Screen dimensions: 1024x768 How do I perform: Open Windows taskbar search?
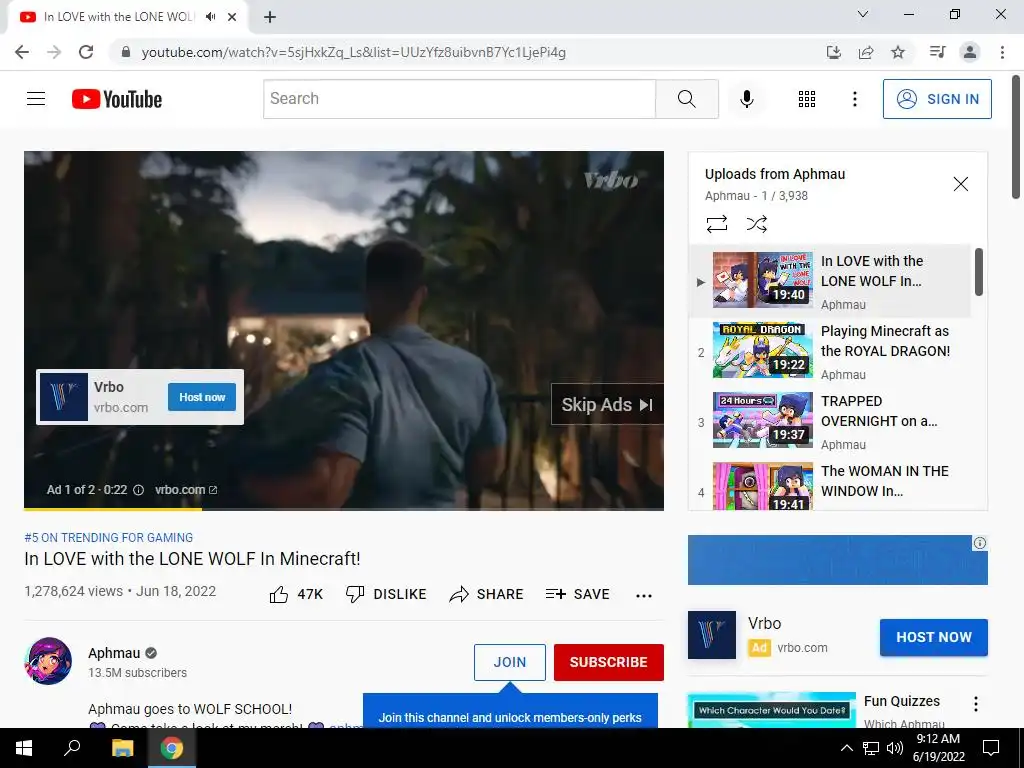tap(72, 748)
